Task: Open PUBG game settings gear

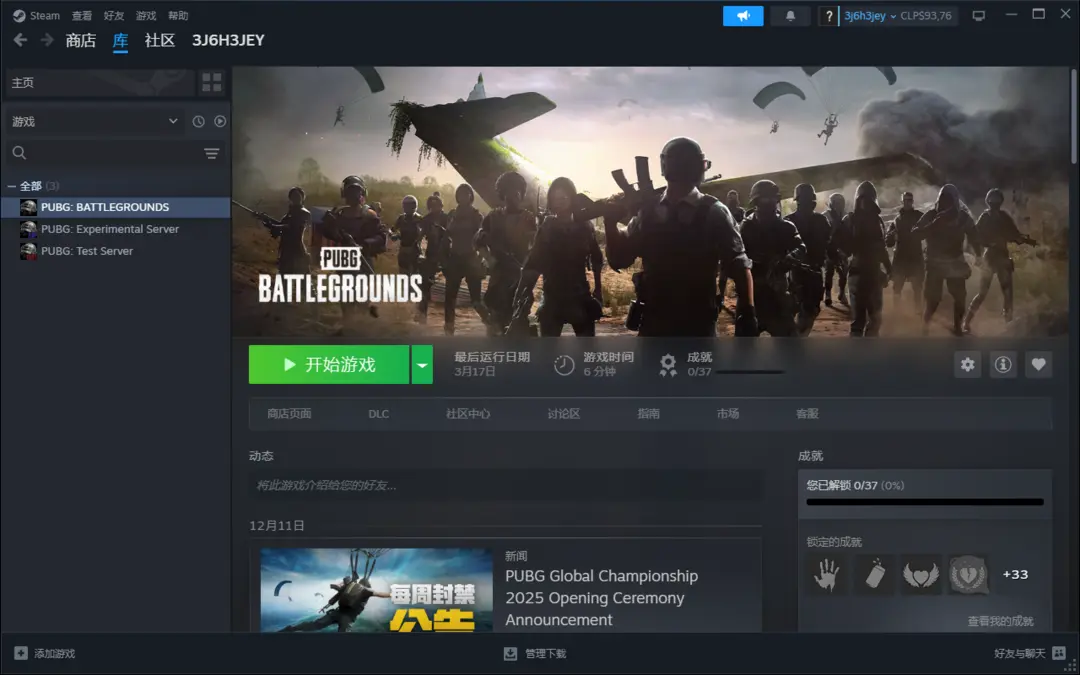Action: tap(967, 364)
